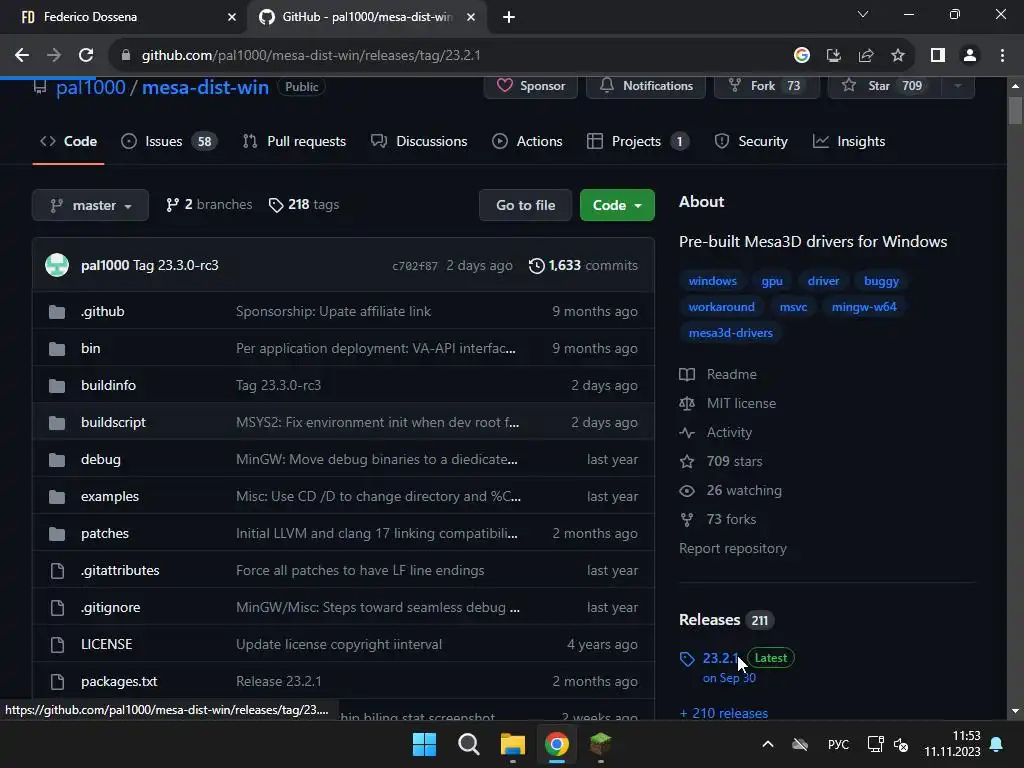This screenshot has height=768, width=1024.
Task: Open the Insights tab
Action: 849,141
